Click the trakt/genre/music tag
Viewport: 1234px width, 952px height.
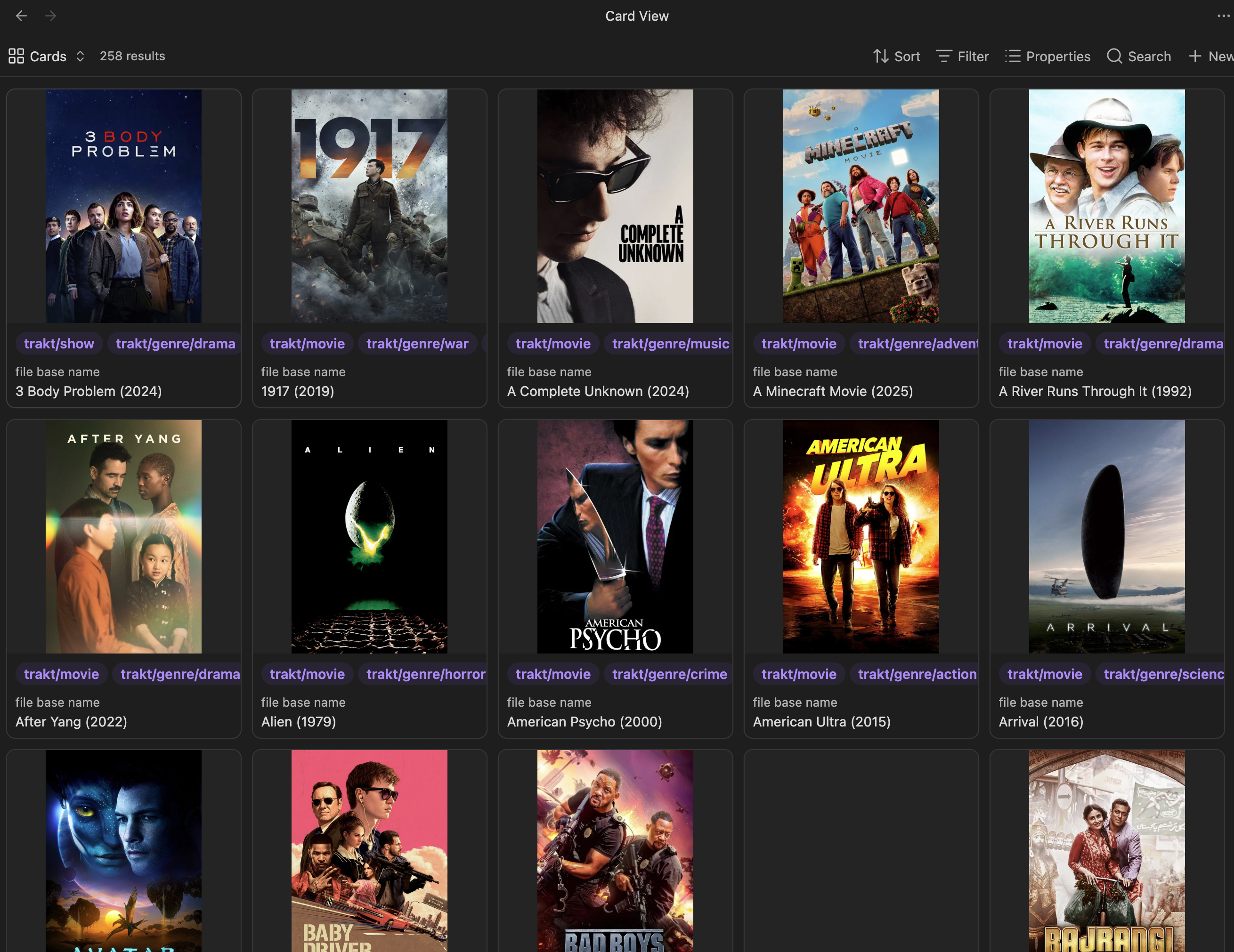point(670,343)
